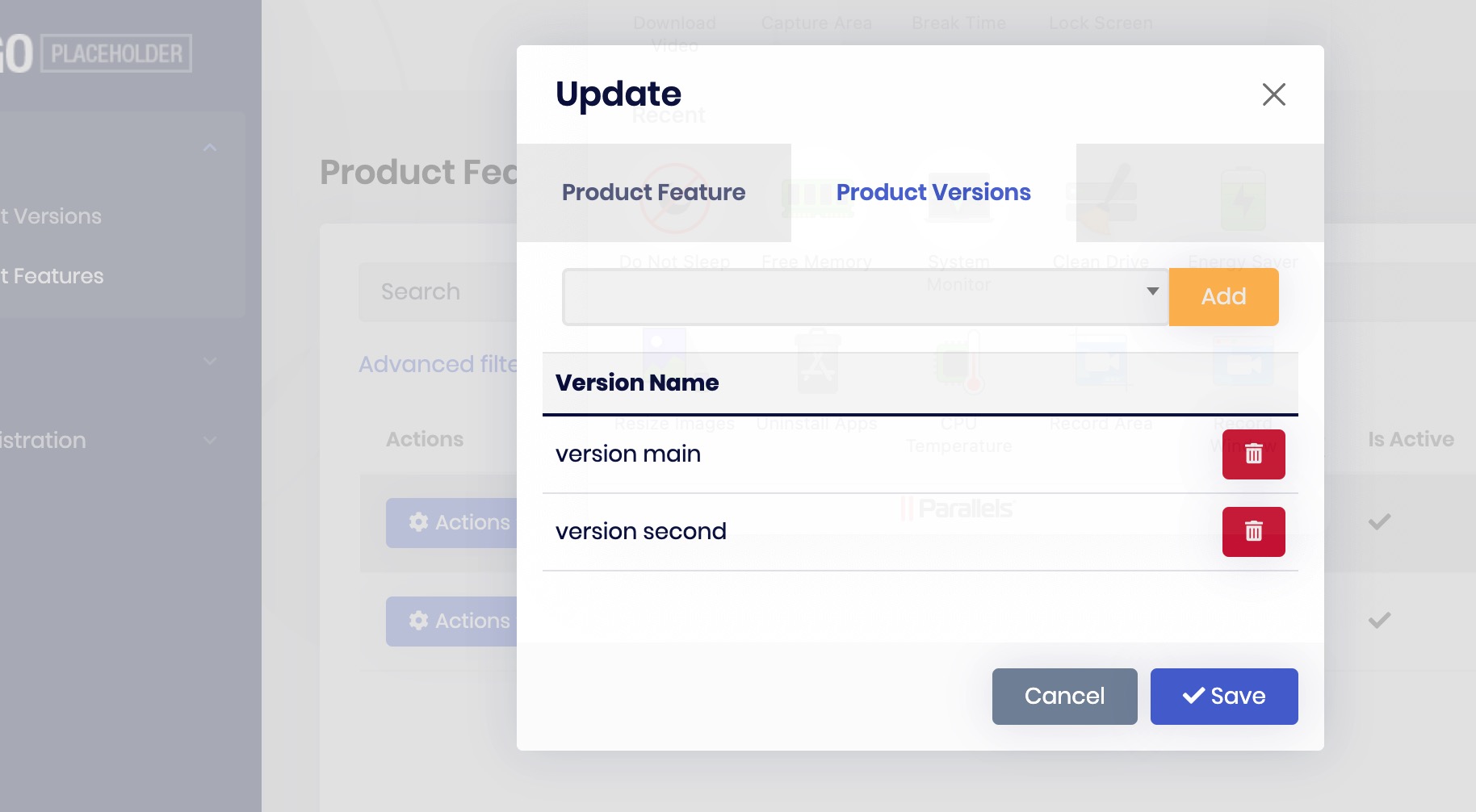Click the Add button
The image size is (1476, 812).
click(x=1223, y=296)
